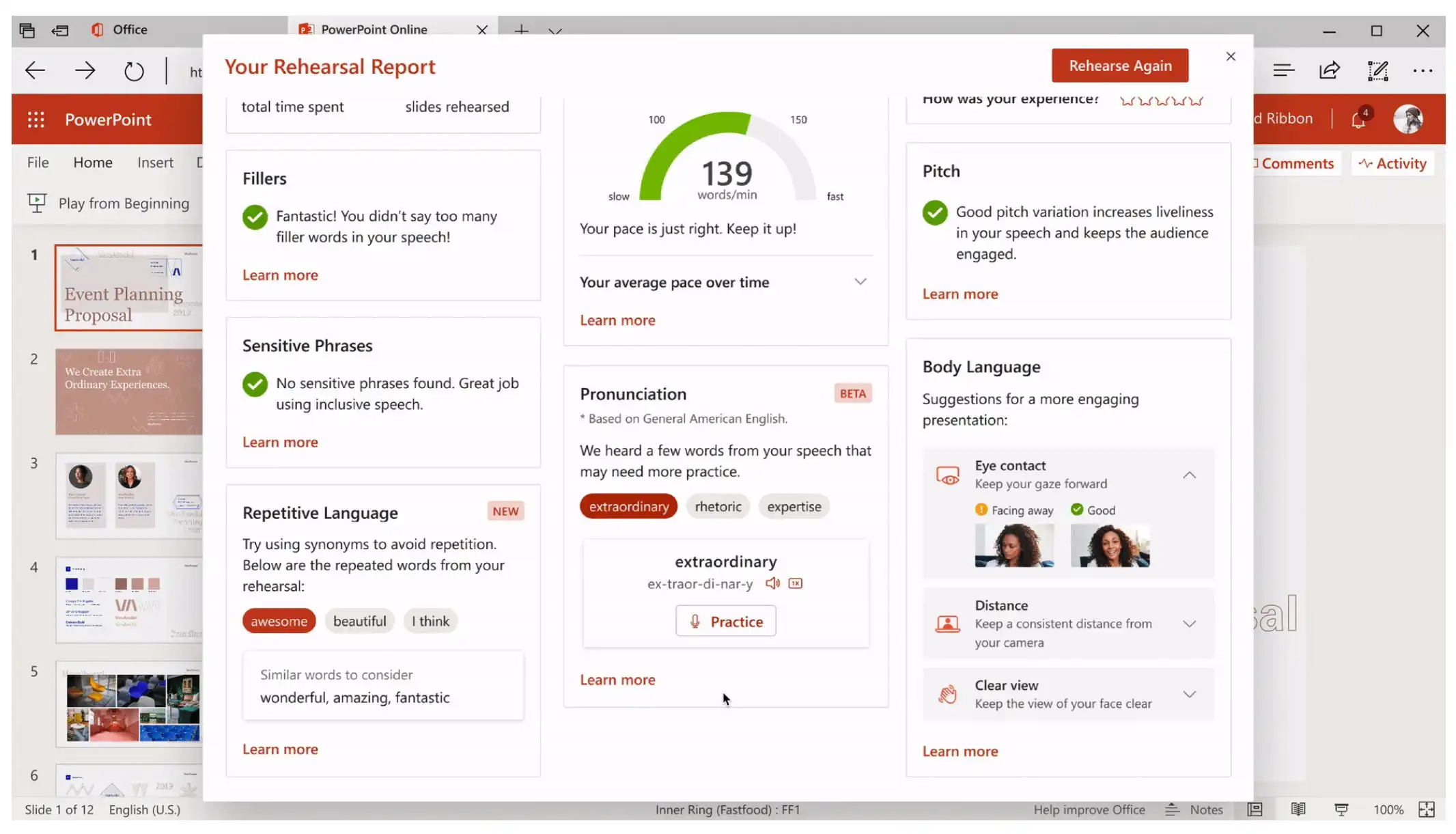This screenshot has width=1456, height=834.
Task: Click the Home ribbon tab
Action: 93,162
